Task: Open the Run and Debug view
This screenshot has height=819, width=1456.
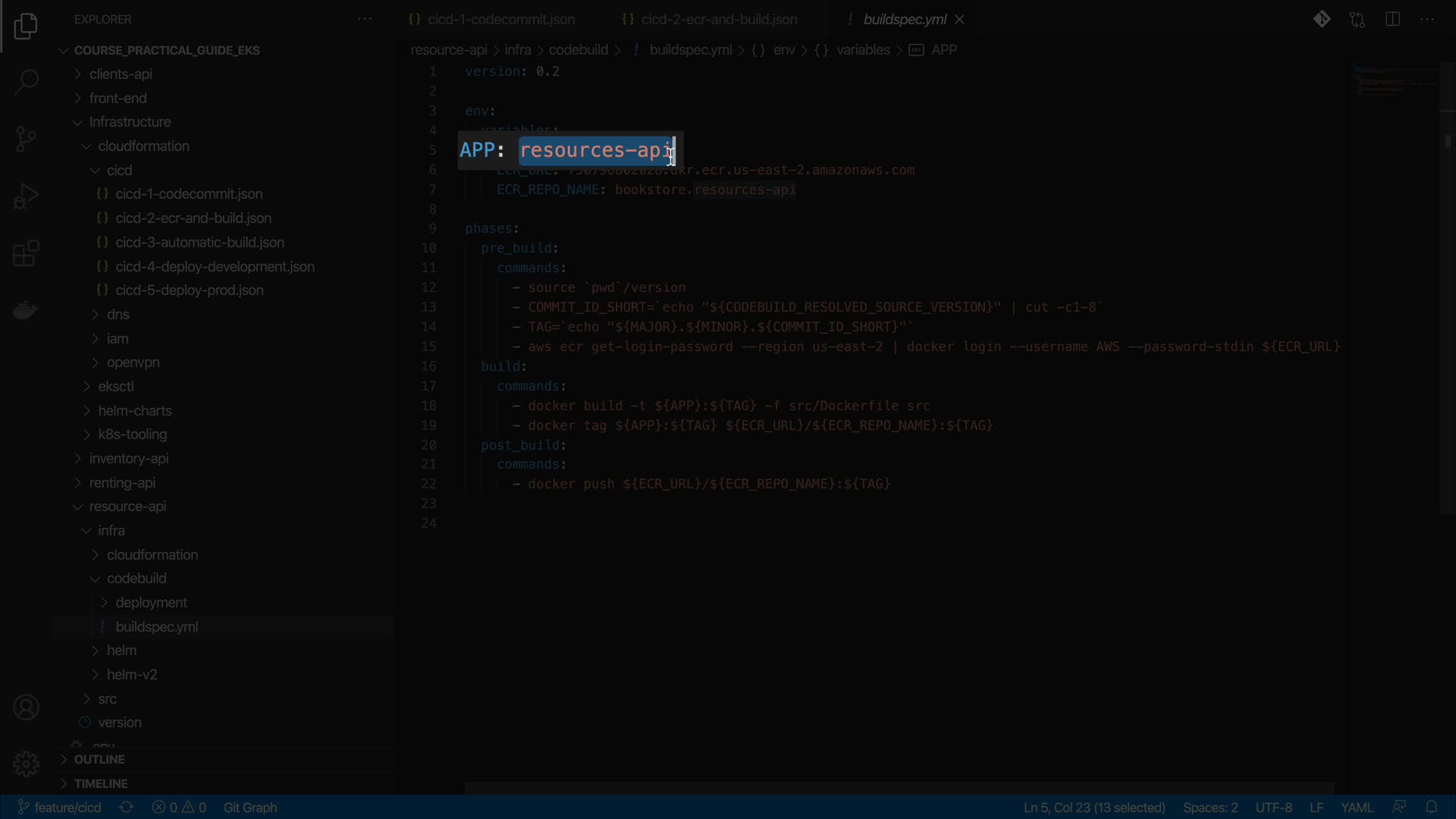Action: tap(26, 196)
